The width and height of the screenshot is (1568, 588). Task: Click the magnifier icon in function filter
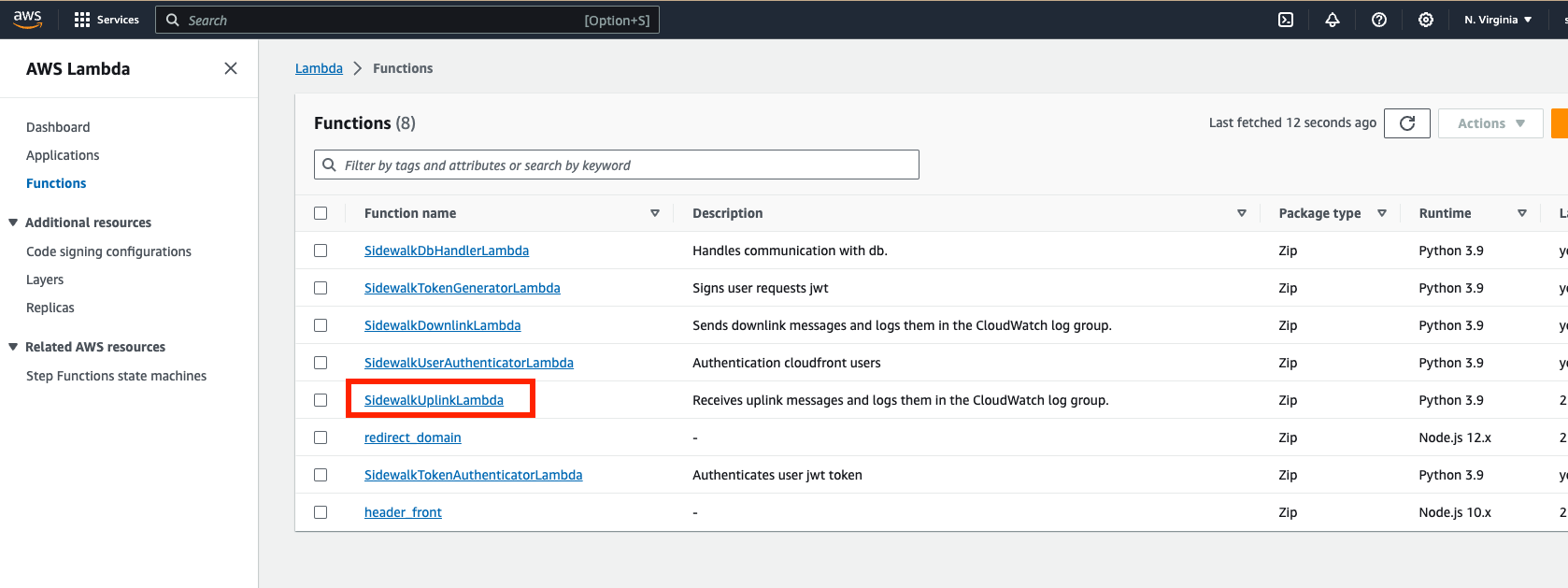pos(329,165)
